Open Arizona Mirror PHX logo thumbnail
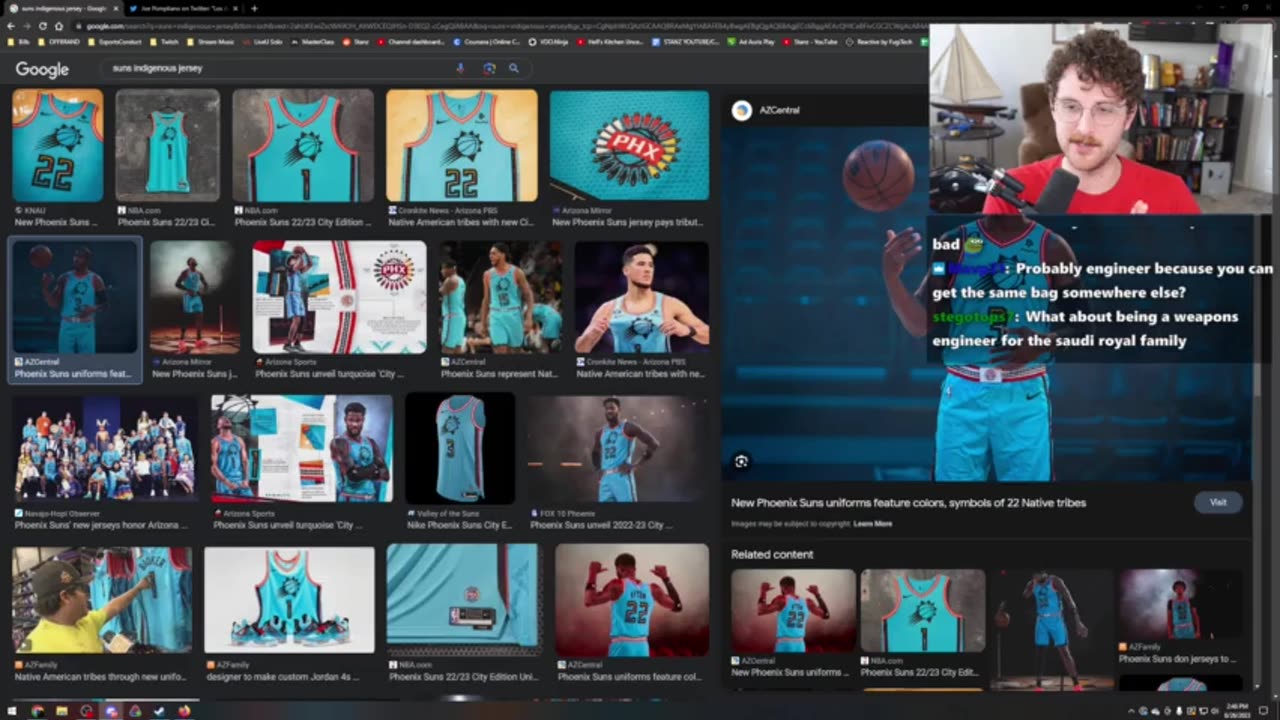 click(x=629, y=146)
